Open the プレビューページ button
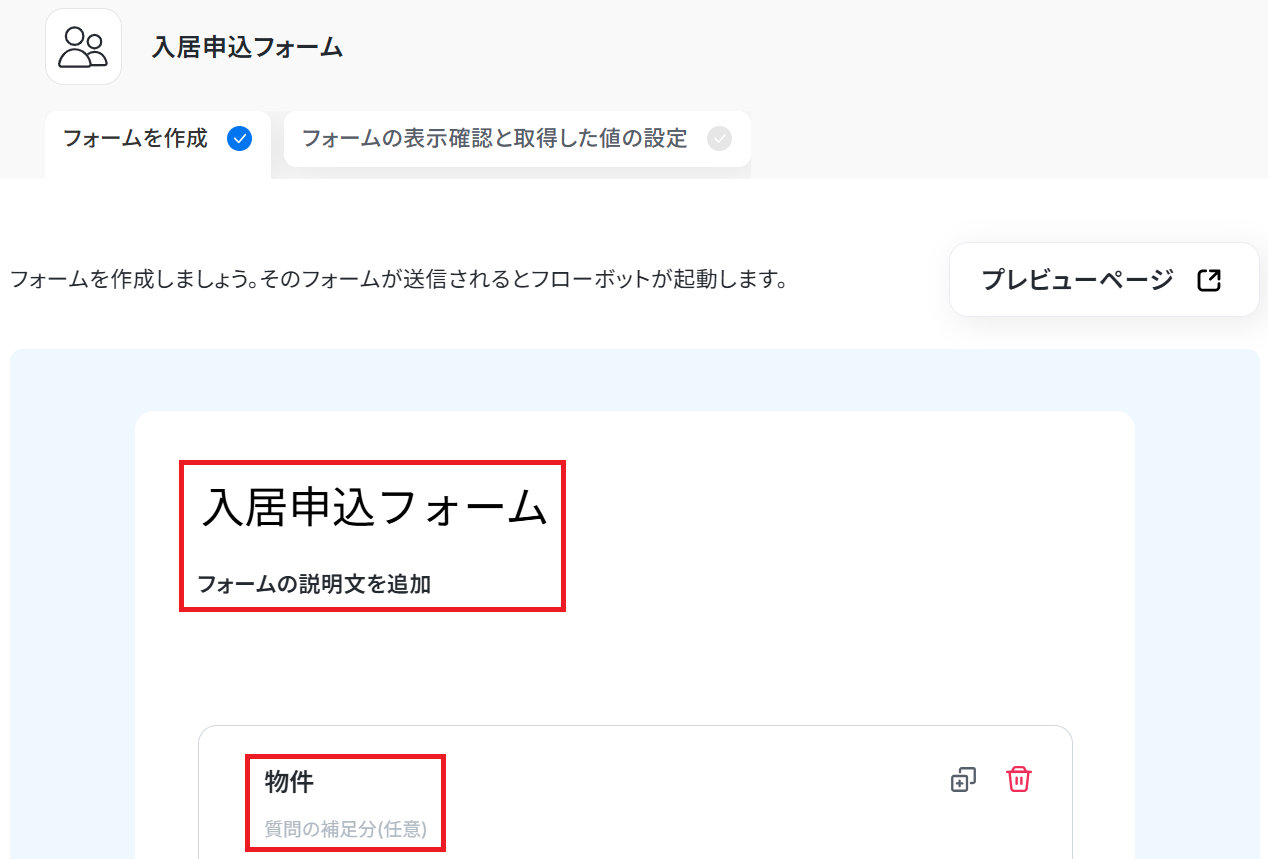The image size is (1268, 859). 1104,280
